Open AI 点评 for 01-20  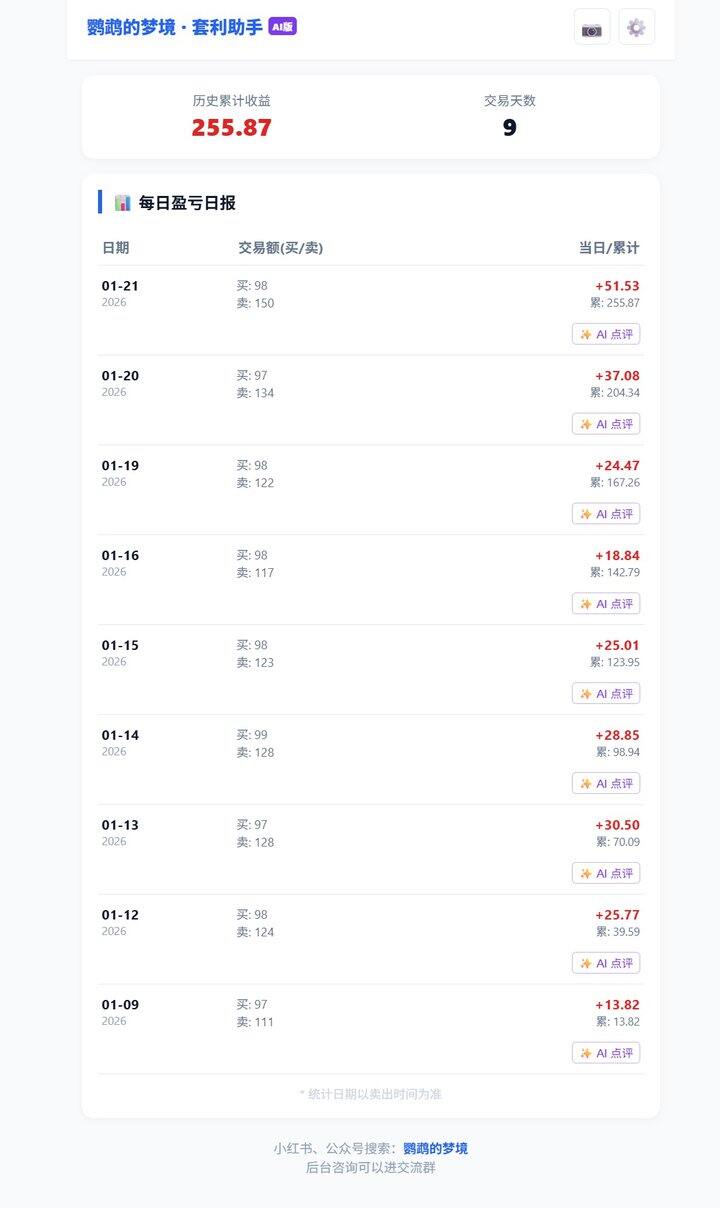point(606,424)
